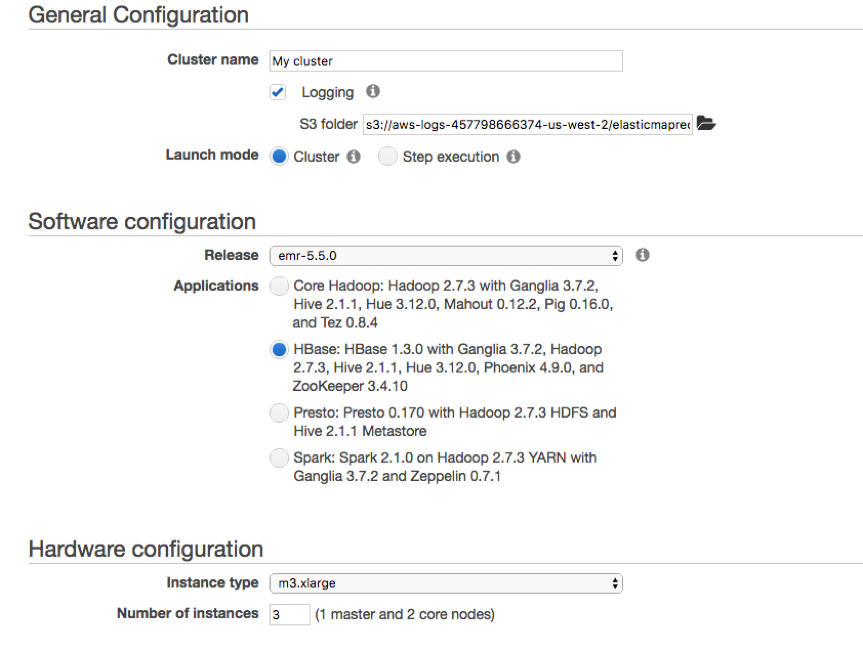
Task: Click the info icon beside Step execution
Action: point(513,157)
